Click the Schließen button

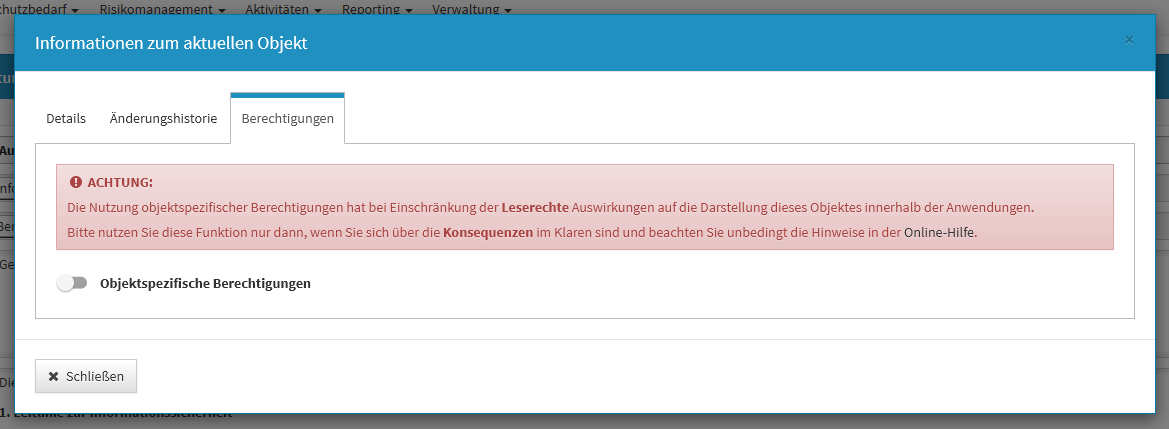click(x=86, y=376)
